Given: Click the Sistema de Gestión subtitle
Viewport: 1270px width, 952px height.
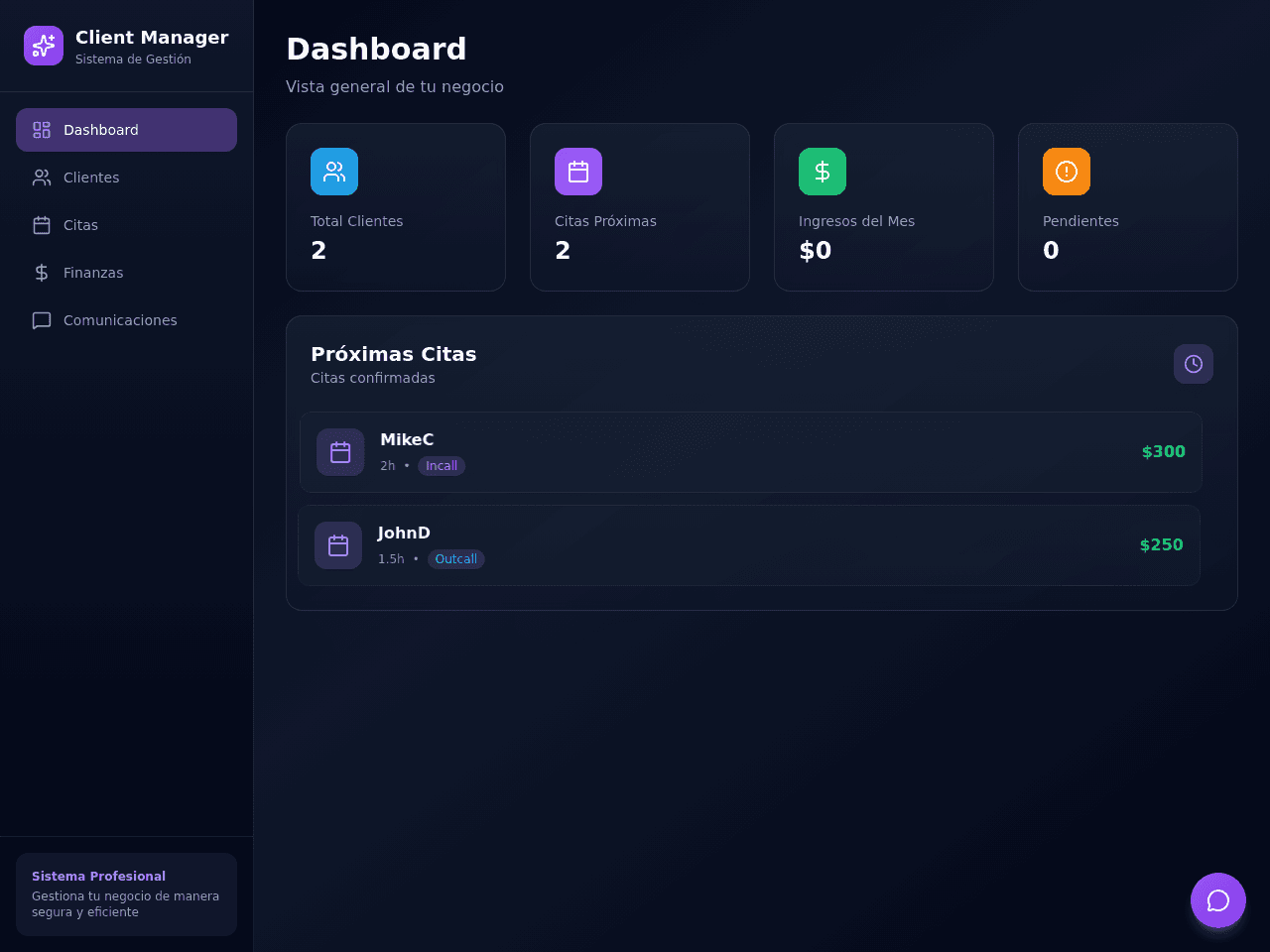Looking at the screenshot, I should coord(133,59).
